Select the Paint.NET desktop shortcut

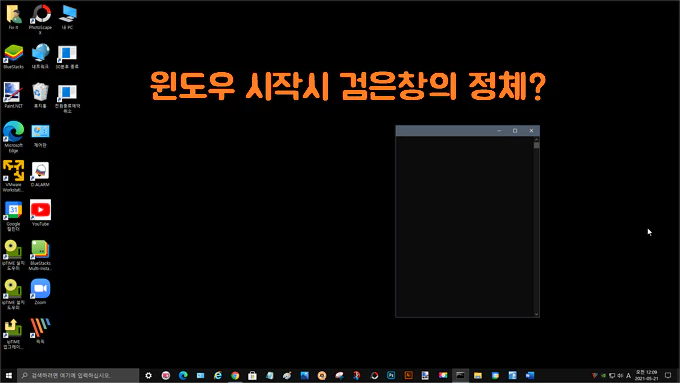[x=13, y=95]
